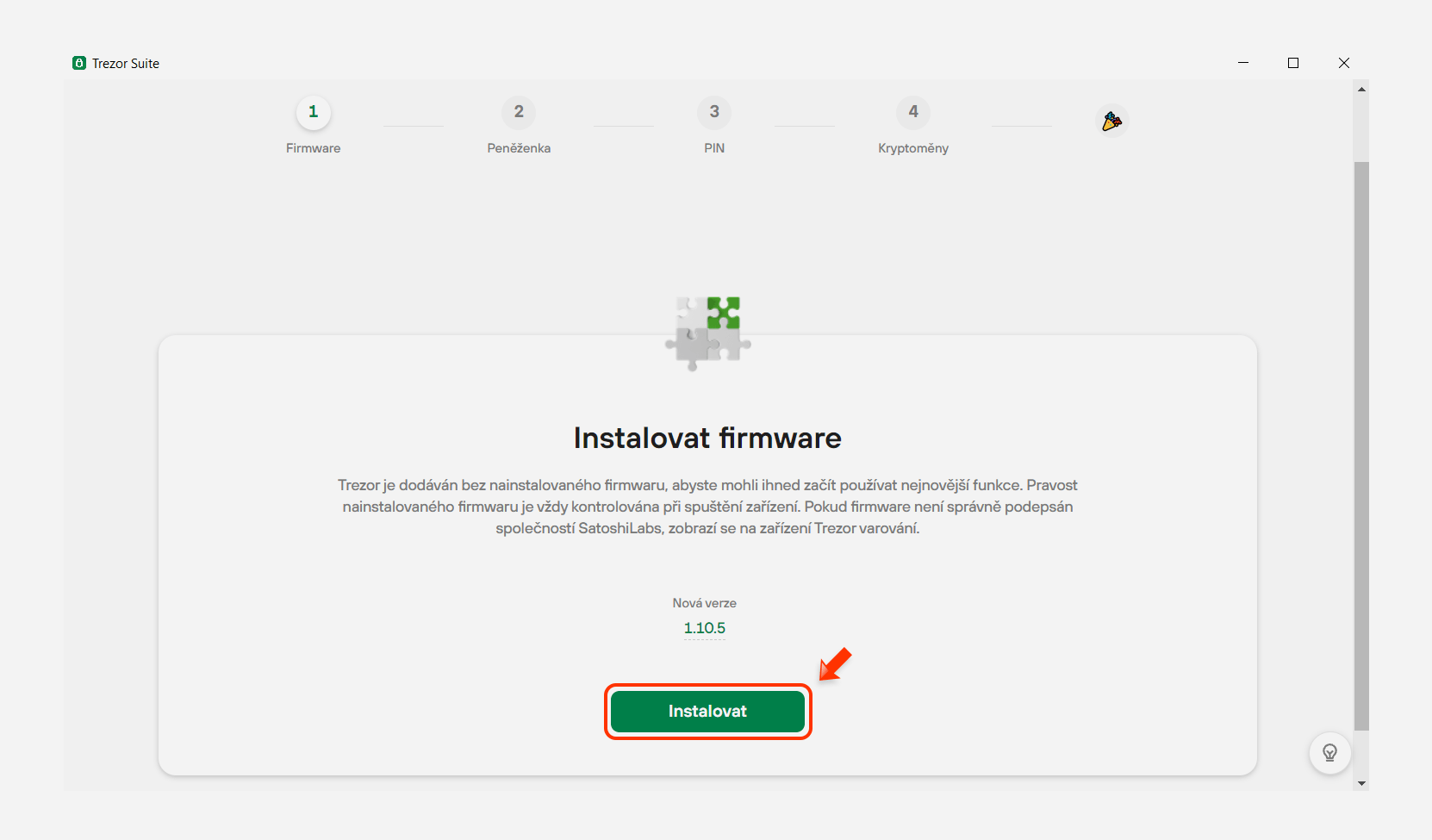The height and width of the screenshot is (840, 1432).
Task: Open the lightbulb guide icon
Action: point(1329,753)
